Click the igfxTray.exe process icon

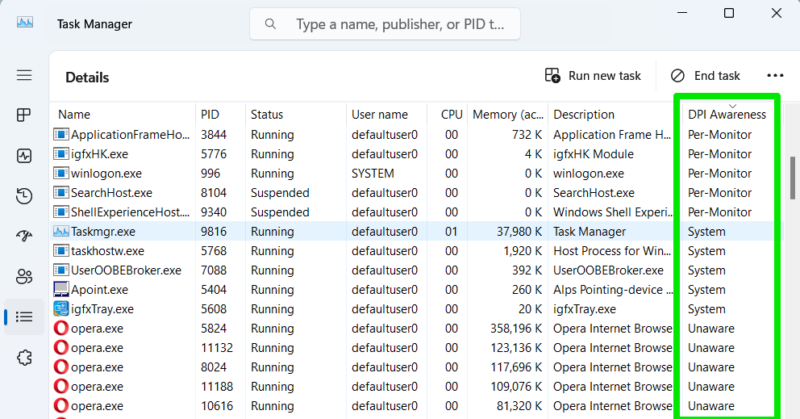click(x=61, y=309)
